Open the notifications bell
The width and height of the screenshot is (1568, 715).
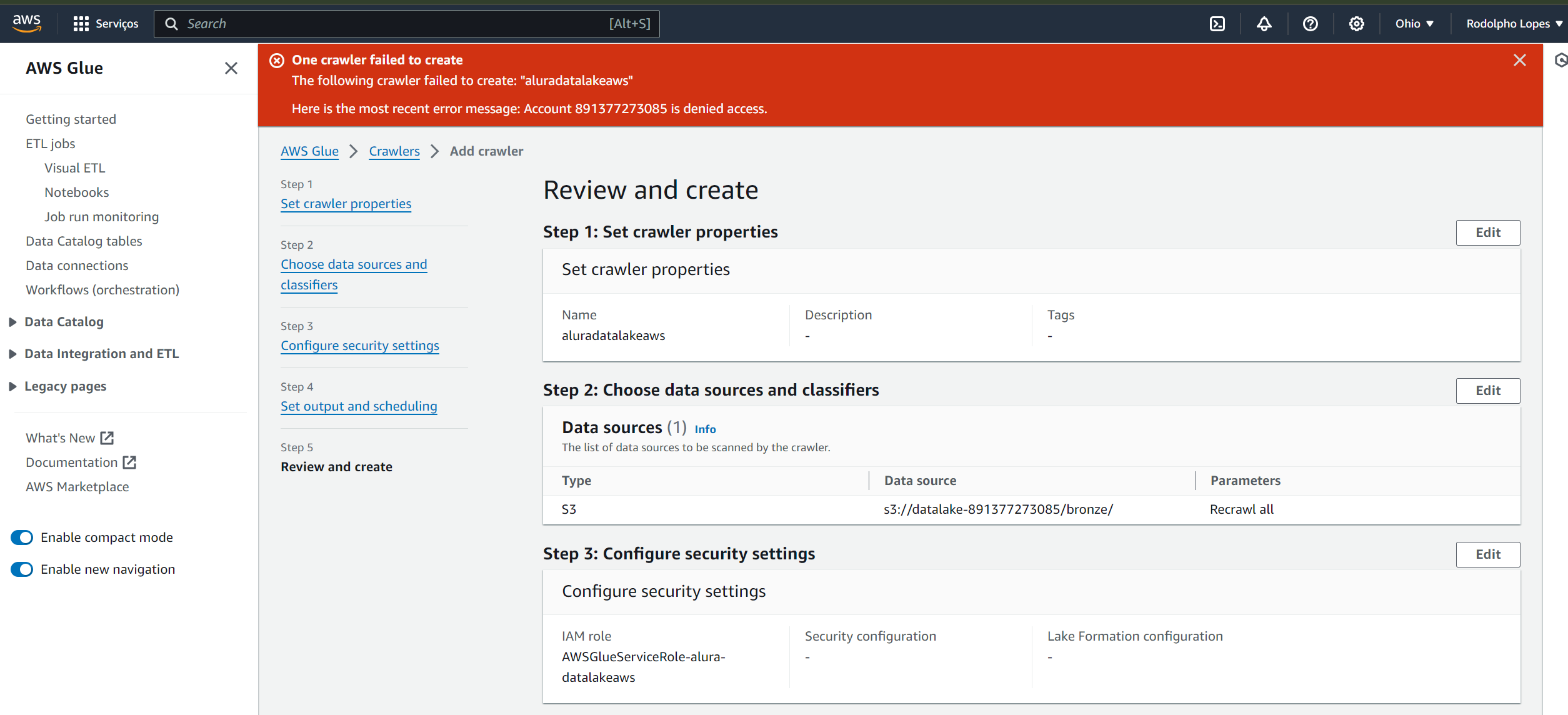[1264, 24]
